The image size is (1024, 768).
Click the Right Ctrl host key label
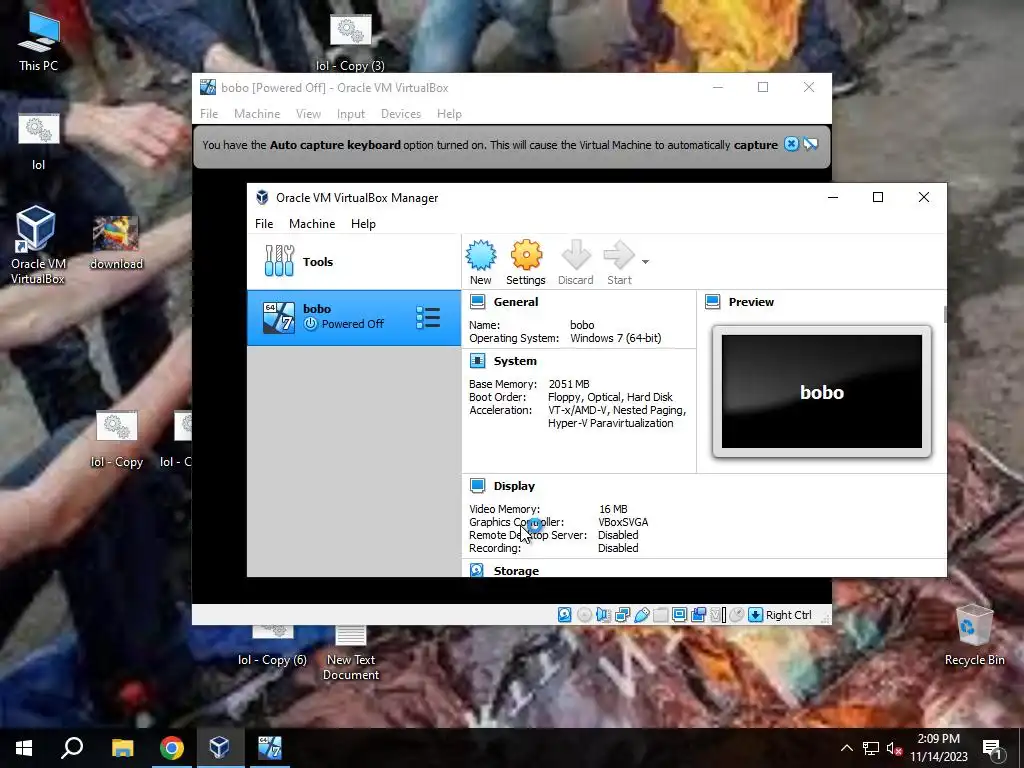coord(788,615)
